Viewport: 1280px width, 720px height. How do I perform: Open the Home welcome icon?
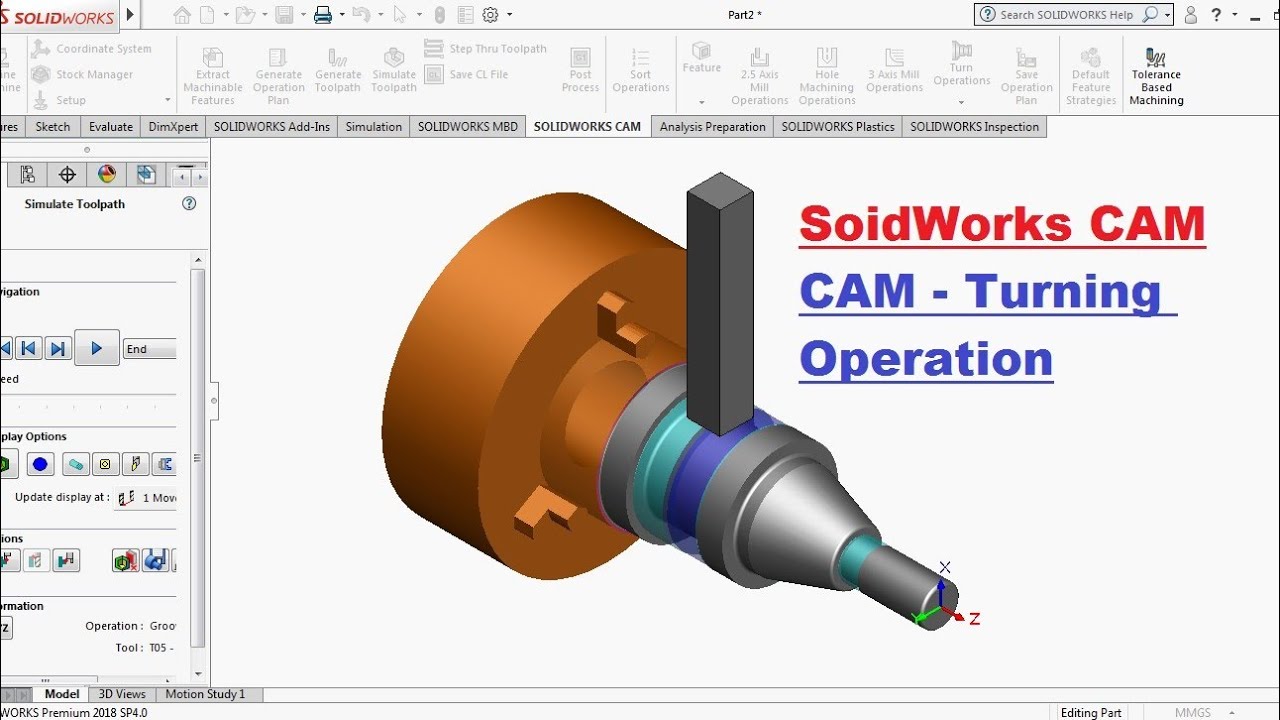(x=181, y=15)
